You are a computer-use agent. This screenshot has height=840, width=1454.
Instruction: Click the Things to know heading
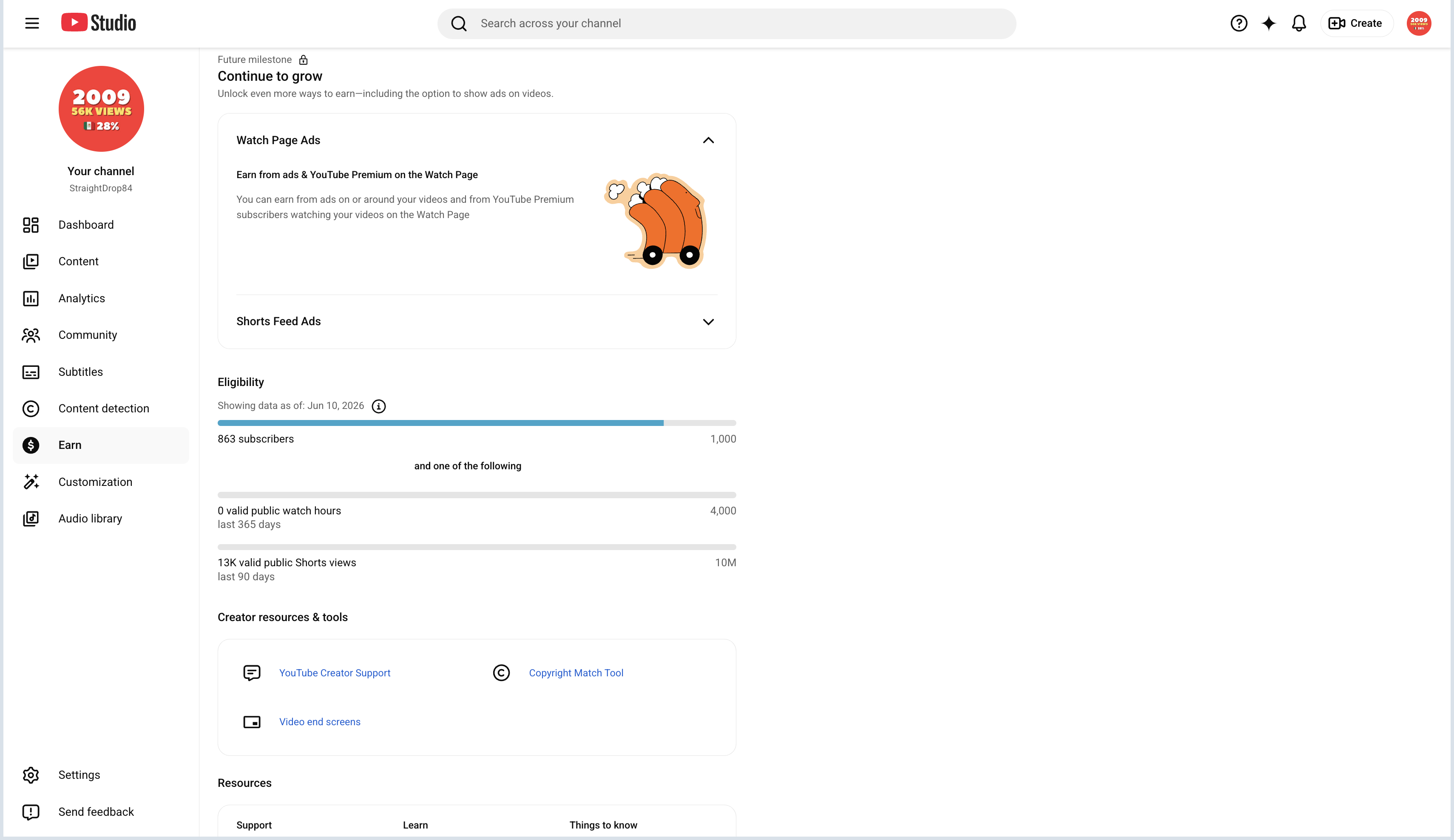604,825
